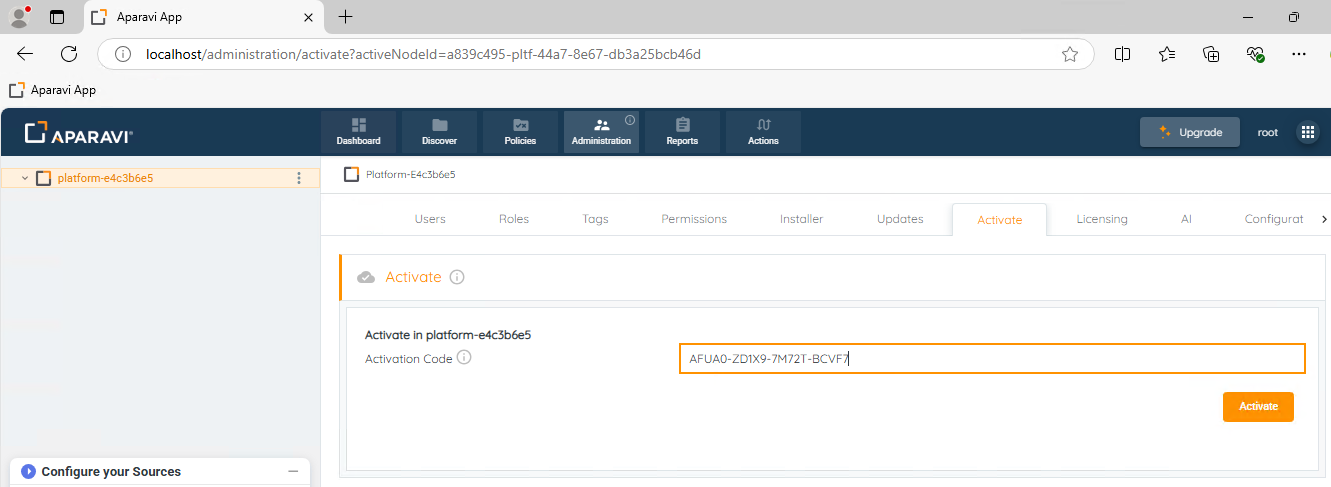This screenshot has height=487, width=1331.
Task: Collapse the platform-e4c3b6e5 tree node
Action: 24,178
